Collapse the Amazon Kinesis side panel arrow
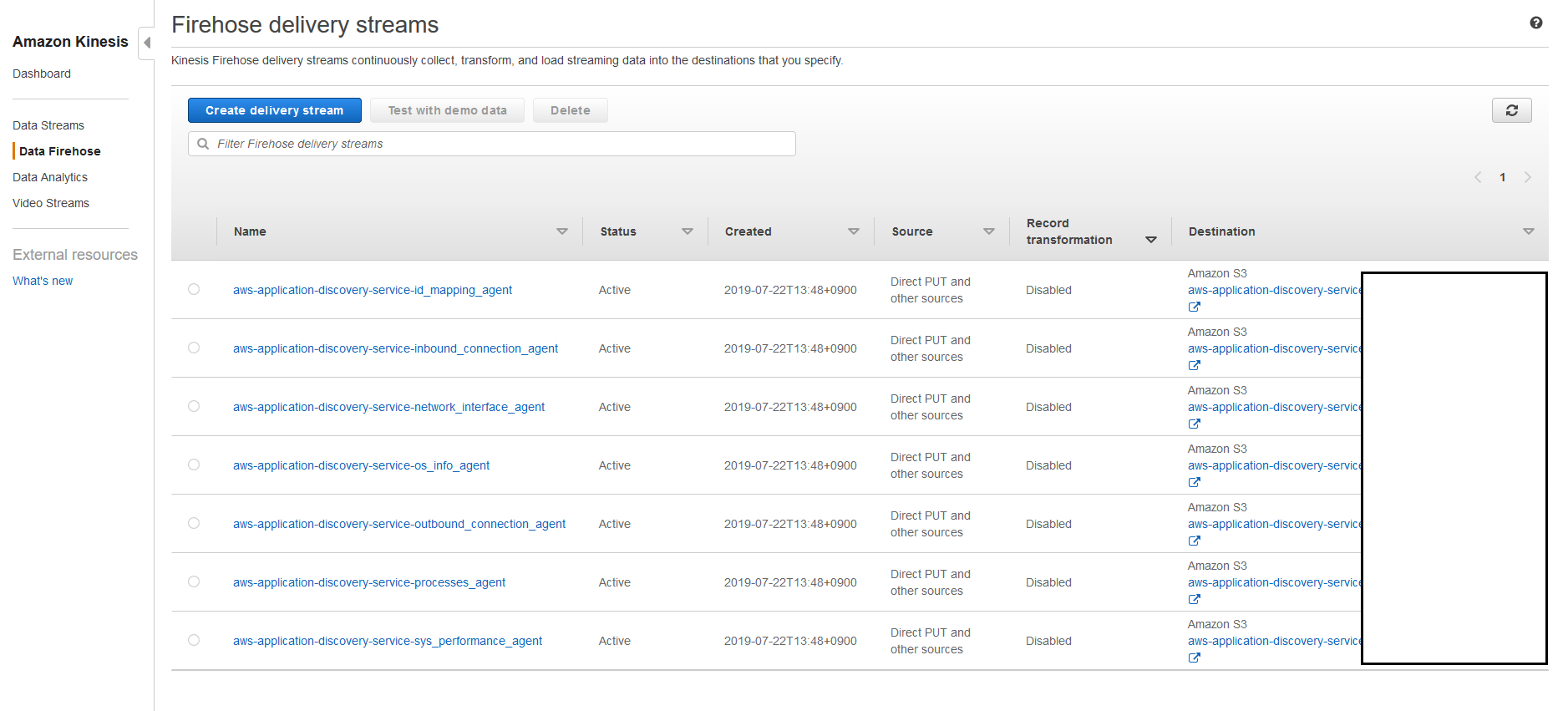 pyautogui.click(x=147, y=43)
